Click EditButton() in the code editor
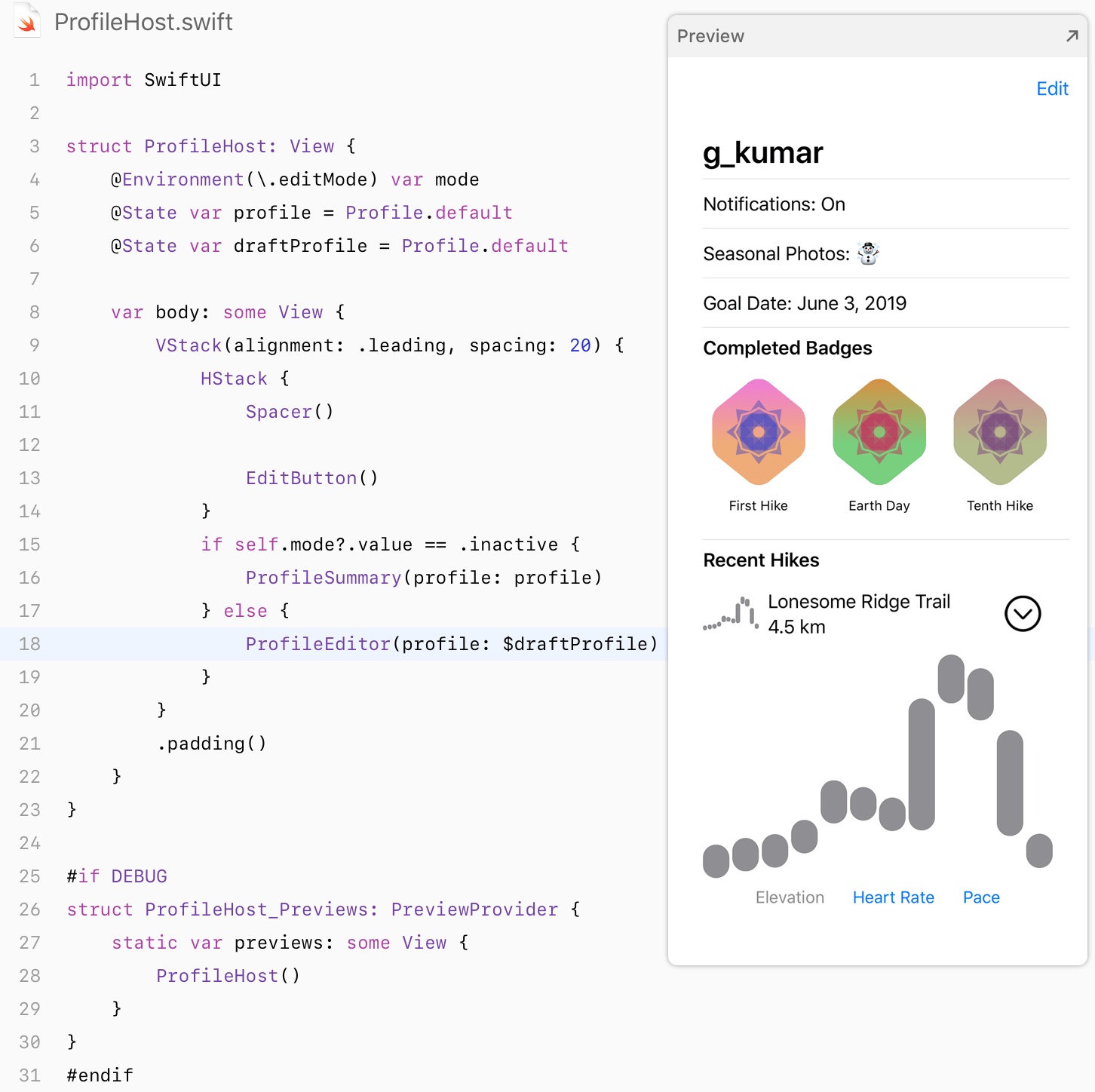The width and height of the screenshot is (1095, 1092). click(311, 478)
